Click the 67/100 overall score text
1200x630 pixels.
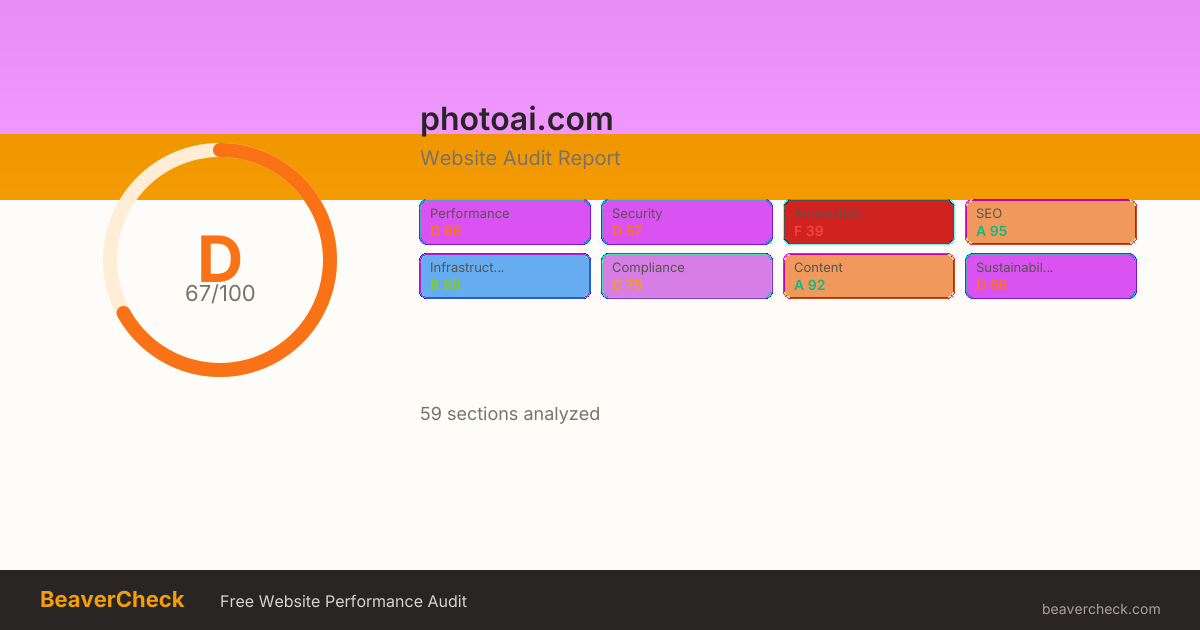(220, 294)
